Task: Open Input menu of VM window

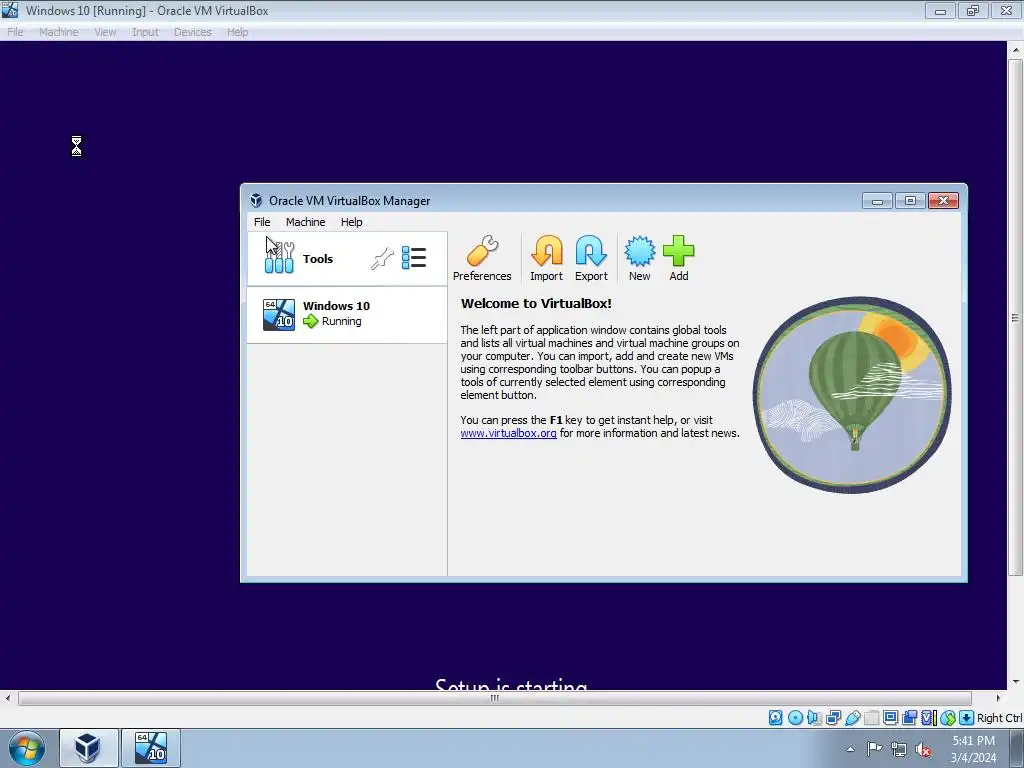Action: coord(145,32)
